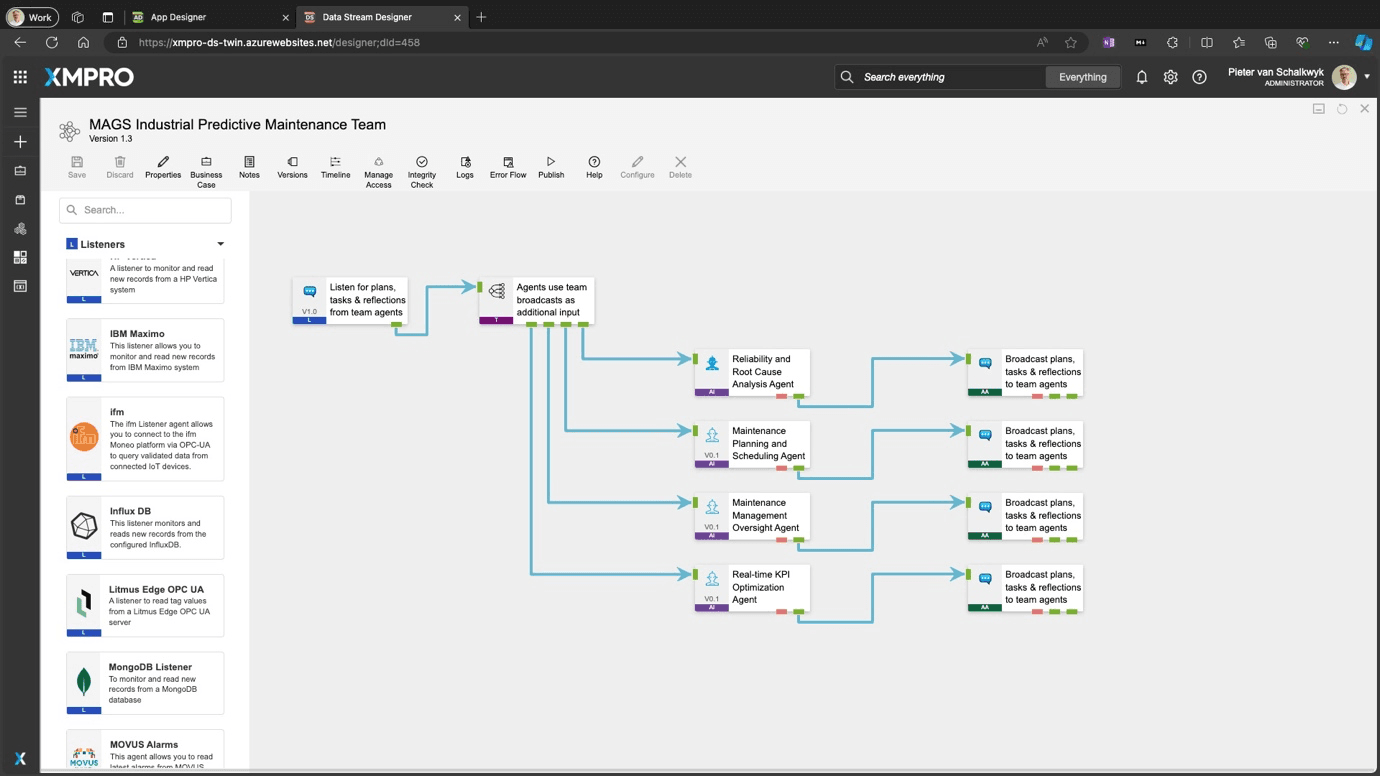Click the toolbox Search field
This screenshot has width=1380, height=776.
[146, 210]
